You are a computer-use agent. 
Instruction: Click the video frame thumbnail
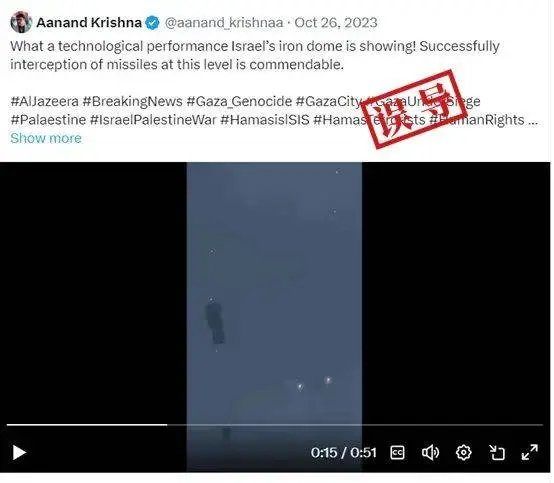(274, 293)
